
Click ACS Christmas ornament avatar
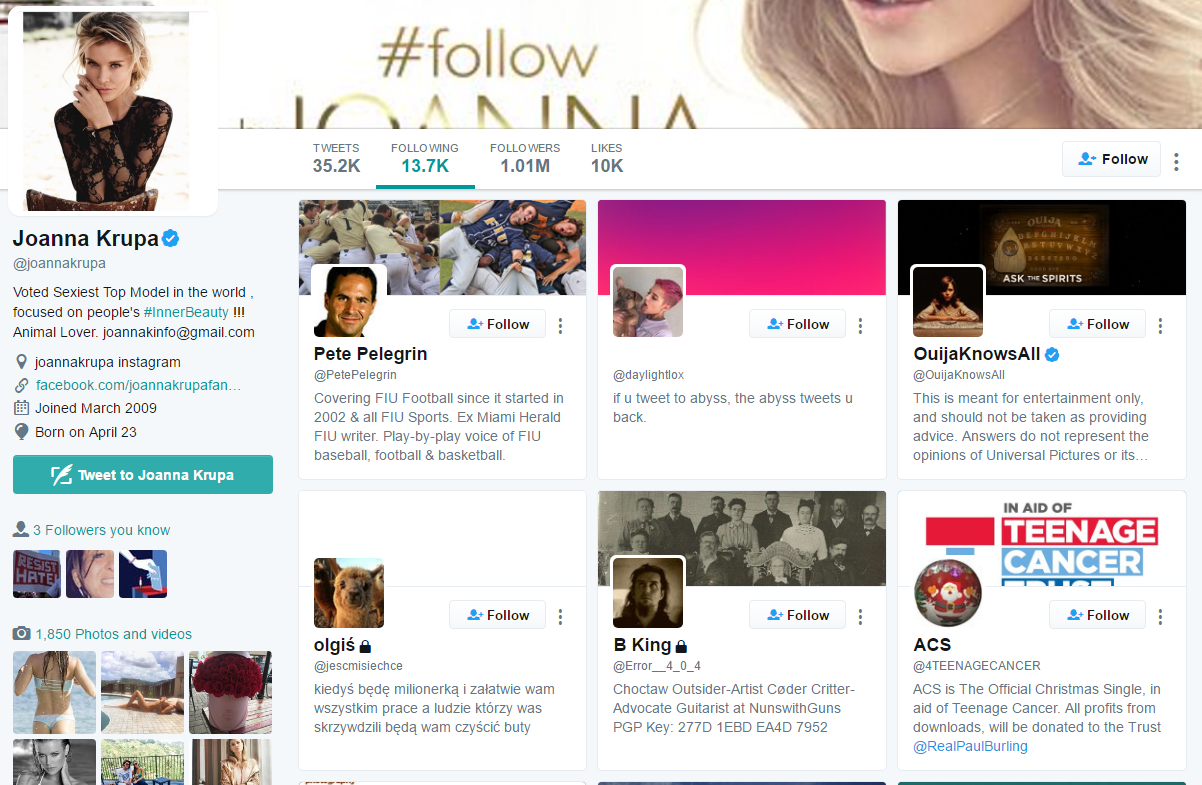tap(948, 592)
